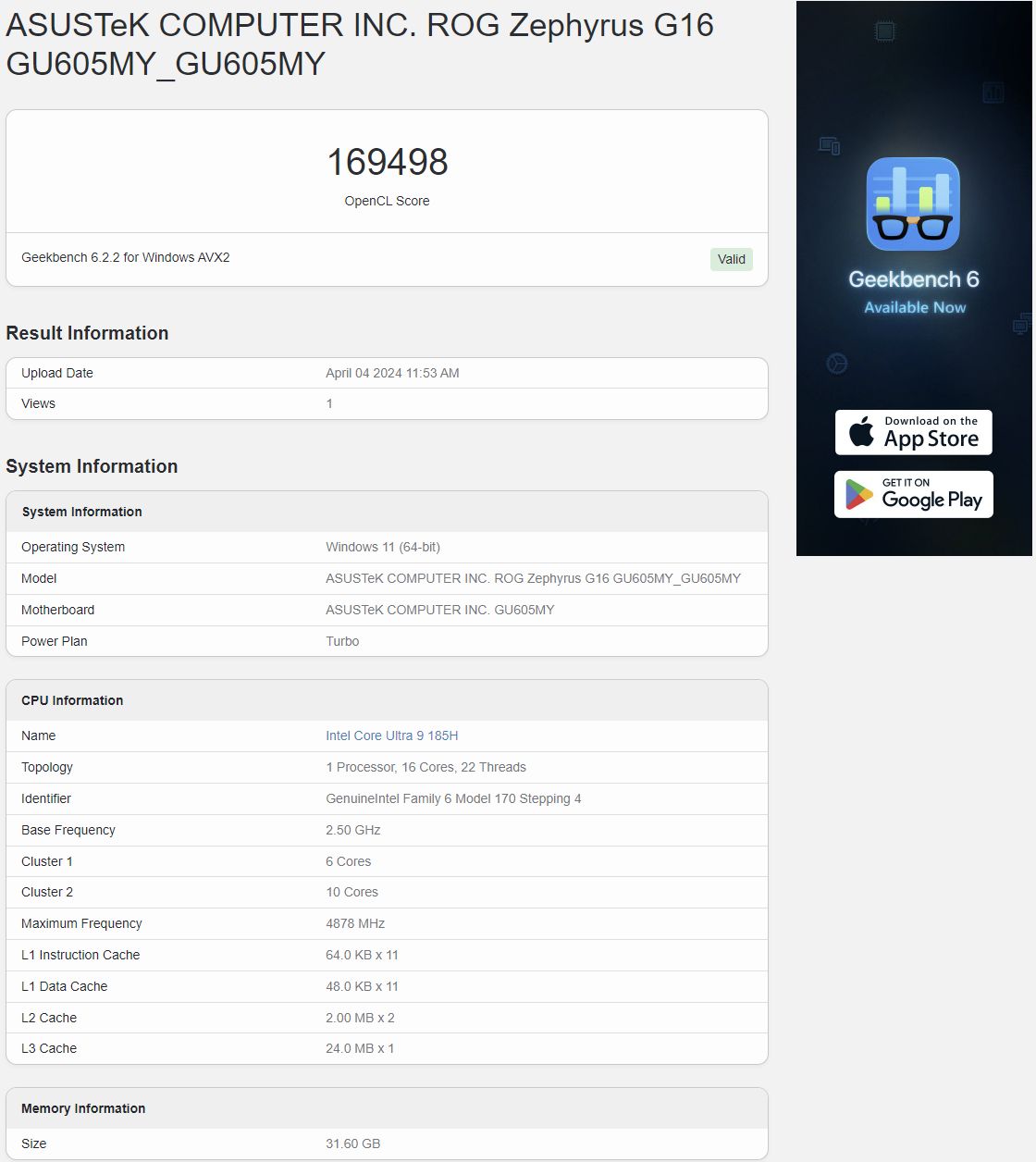Image resolution: width=1036 pixels, height=1162 pixels.
Task: Click the Cluster 2 row label
Action: [47, 892]
